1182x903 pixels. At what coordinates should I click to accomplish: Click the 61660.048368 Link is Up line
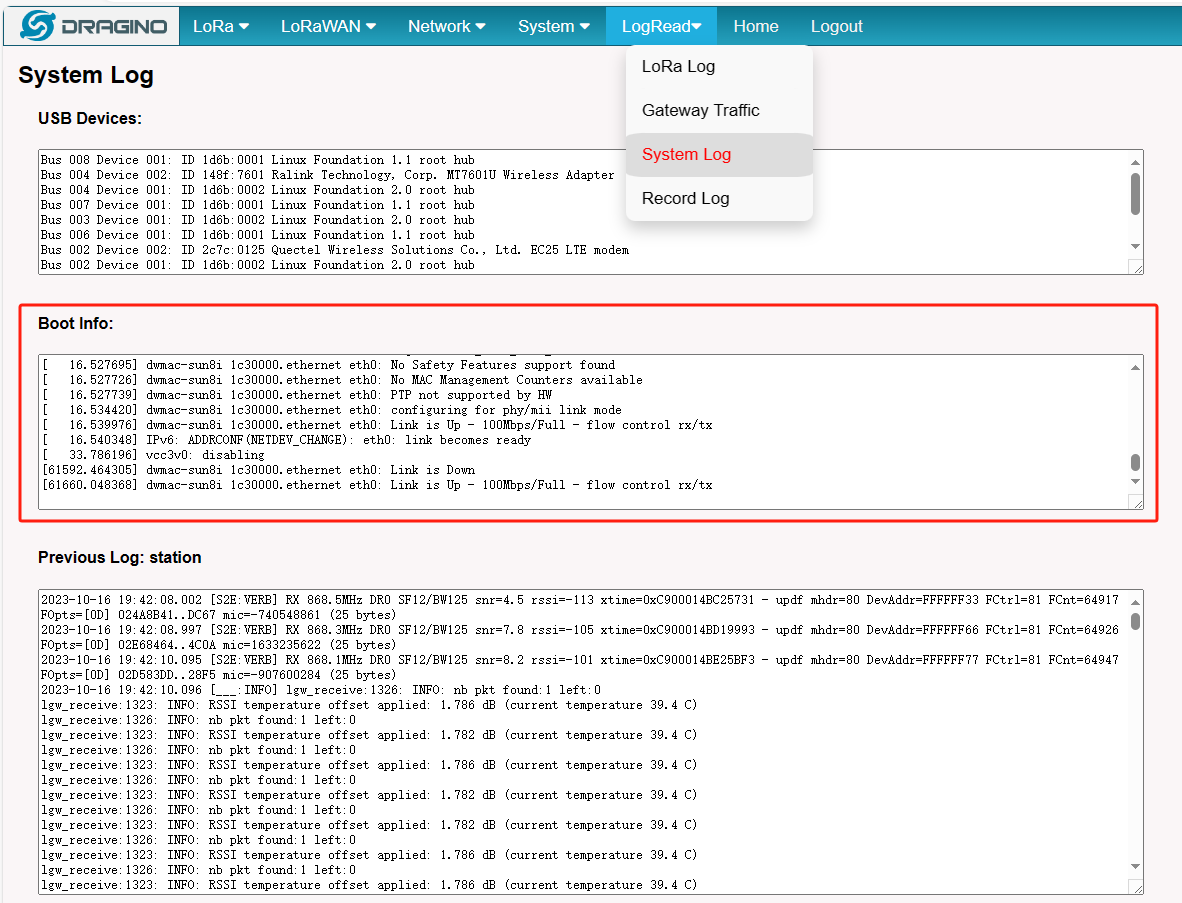pyautogui.click(x=377, y=485)
